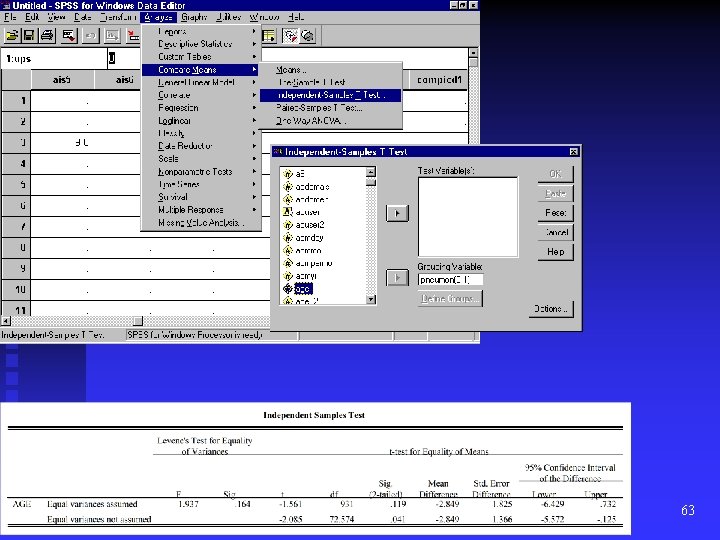Select the variable just above admyr
Screen dimensions: 720x540
(x=307, y=263)
